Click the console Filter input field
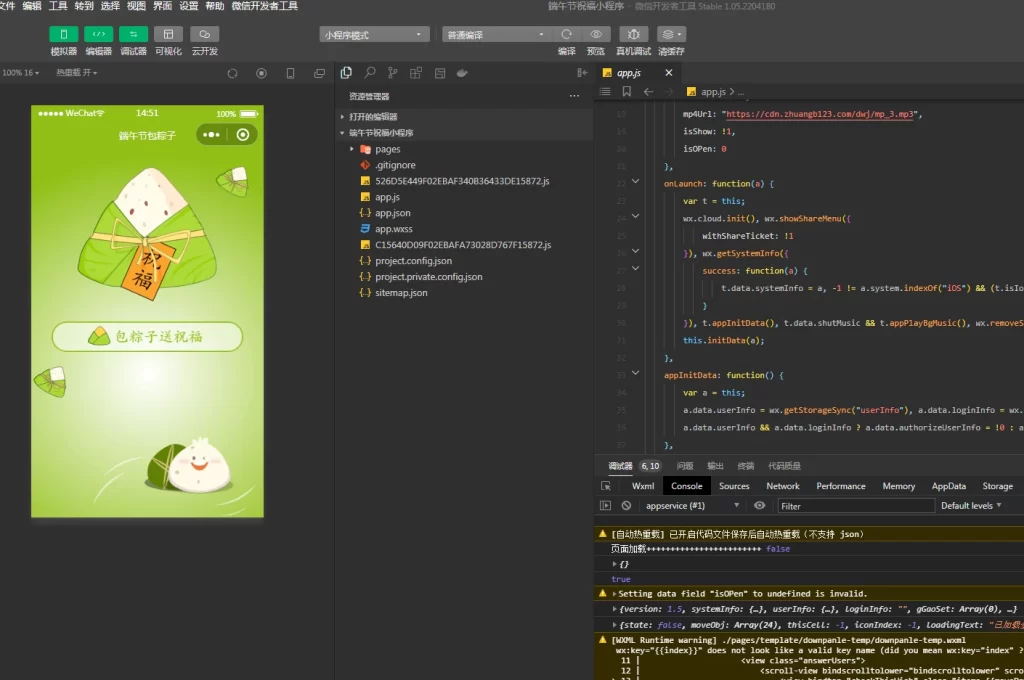Viewport: 1024px width, 680px height. tap(855, 506)
